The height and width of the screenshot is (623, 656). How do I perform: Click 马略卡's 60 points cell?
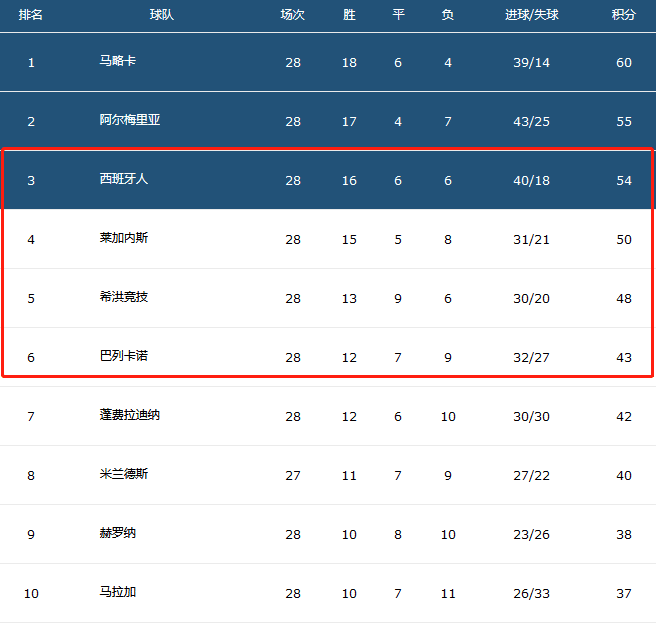624,63
